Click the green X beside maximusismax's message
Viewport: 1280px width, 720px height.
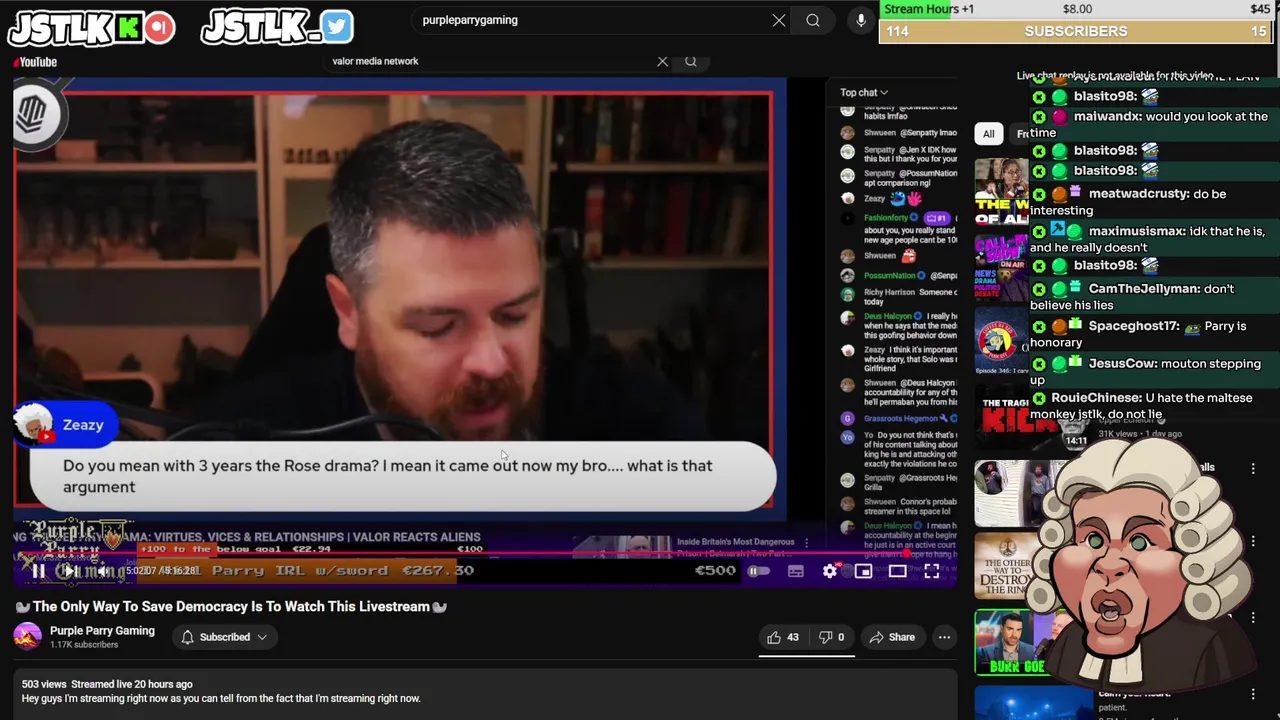1039,231
